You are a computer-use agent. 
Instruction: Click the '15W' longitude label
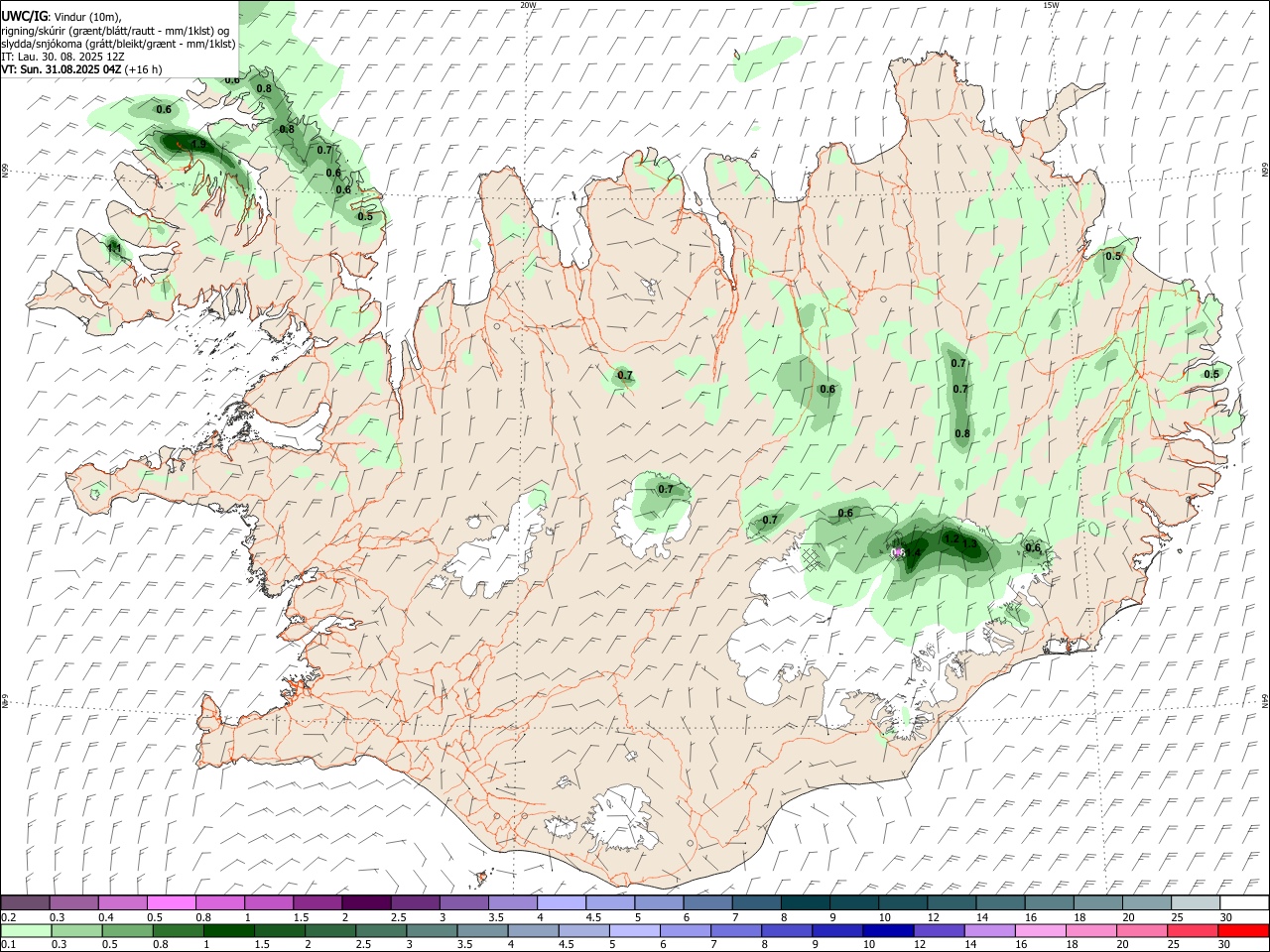1051,5
